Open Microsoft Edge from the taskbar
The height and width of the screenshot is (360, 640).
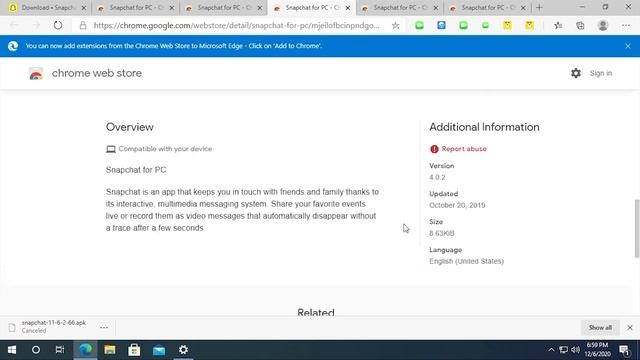click(85, 350)
